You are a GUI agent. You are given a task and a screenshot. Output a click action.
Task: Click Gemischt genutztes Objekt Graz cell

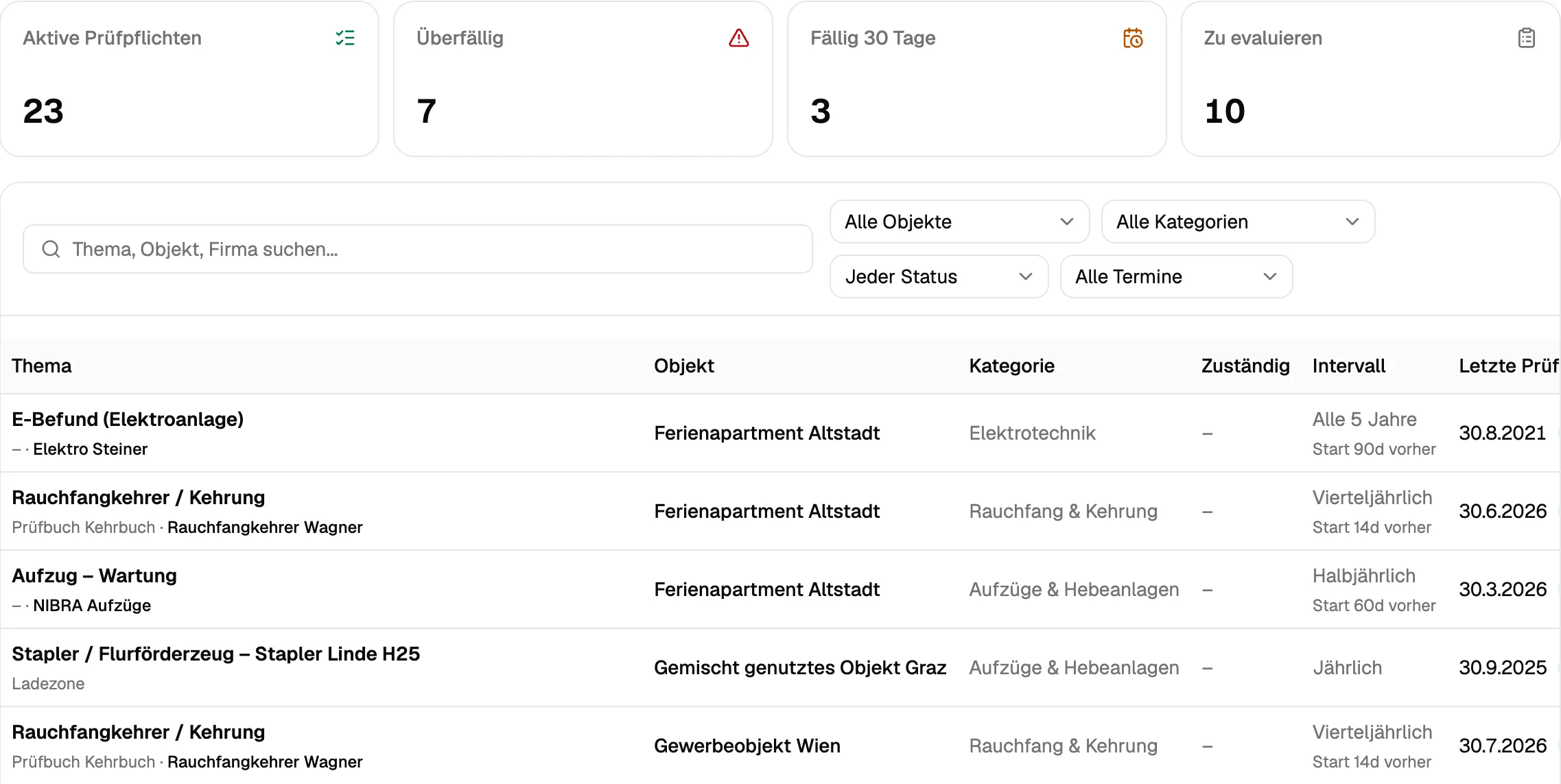pos(800,667)
